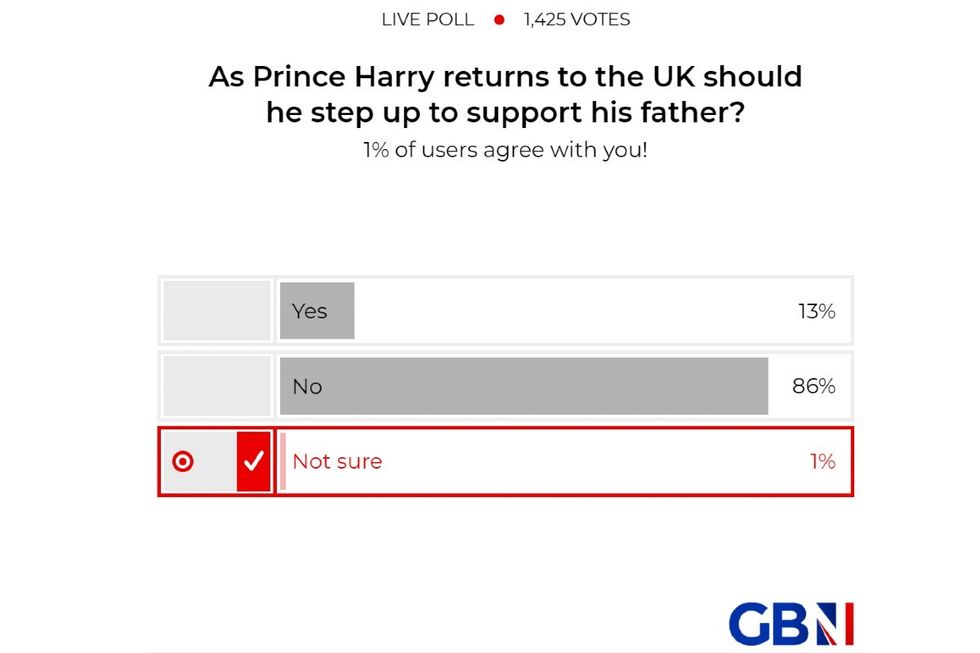Click the 1% label on Not sure row
The width and height of the screenshot is (980, 653).
[824, 461]
